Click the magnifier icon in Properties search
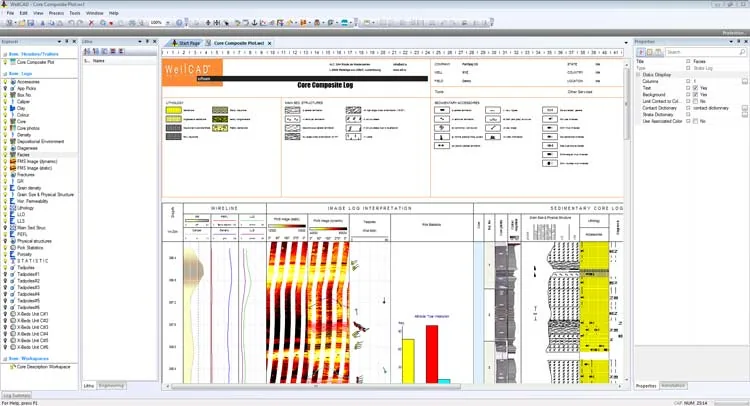This screenshot has width=750, height=406. point(742,52)
